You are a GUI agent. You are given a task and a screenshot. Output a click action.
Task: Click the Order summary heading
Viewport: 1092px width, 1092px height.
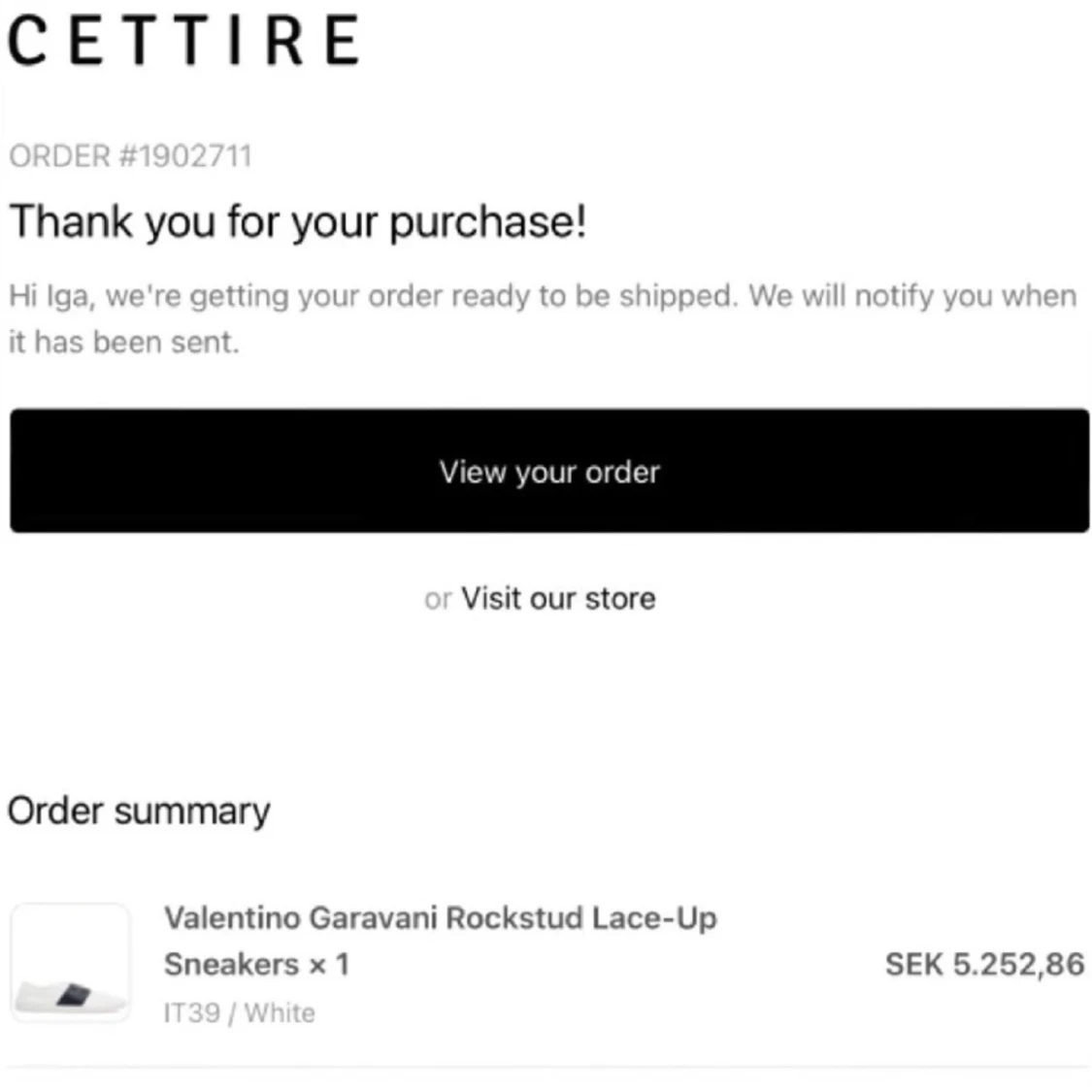[x=139, y=811]
